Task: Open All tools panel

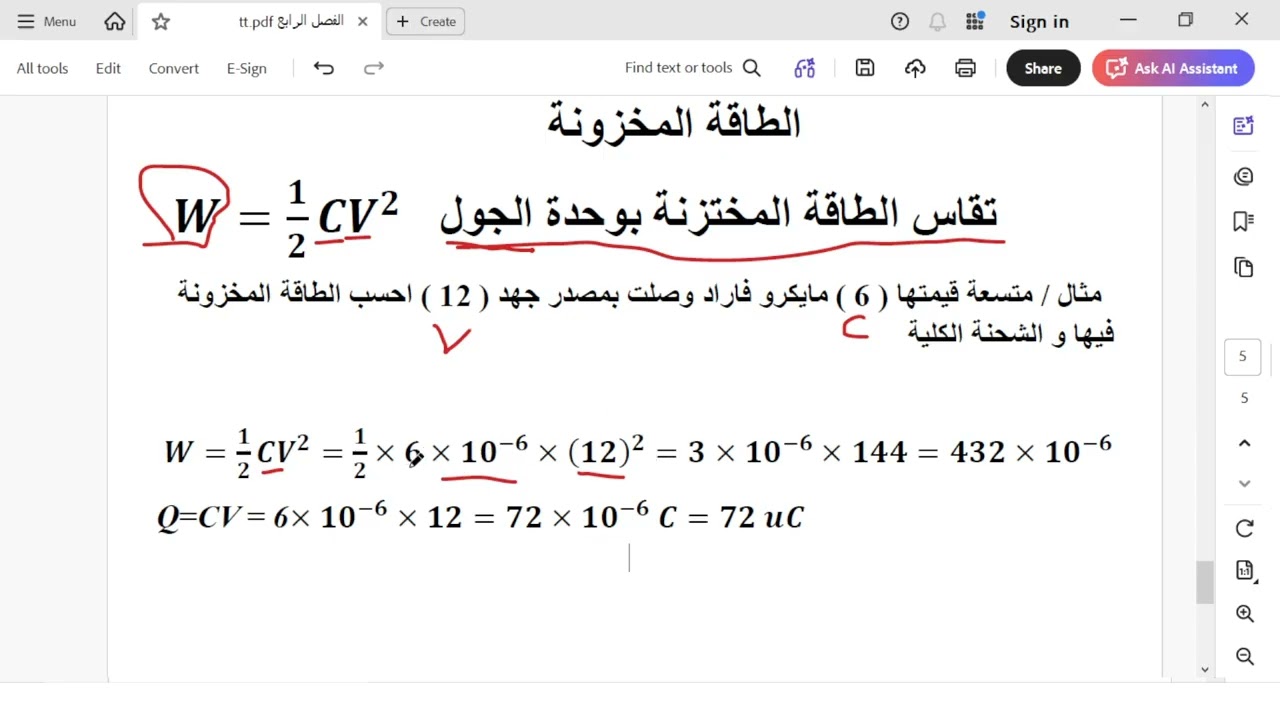Action: pyautogui.click(x=42, y=68)
